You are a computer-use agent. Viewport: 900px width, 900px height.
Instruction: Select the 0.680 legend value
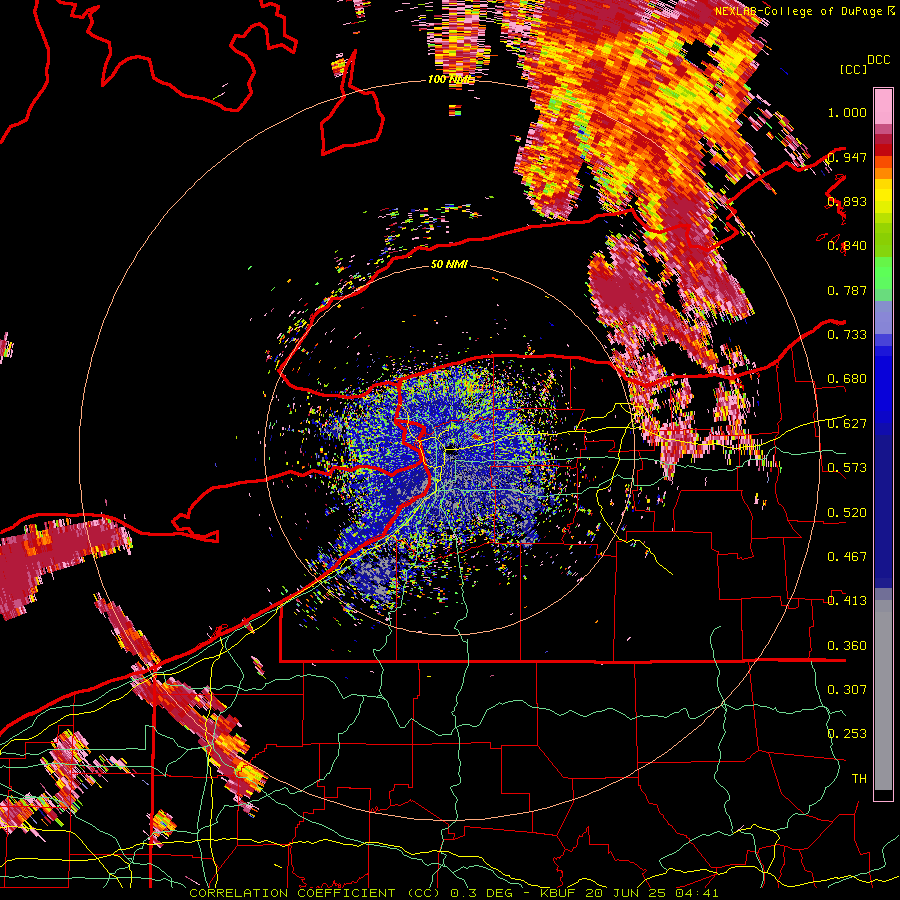pyautogui.click(x=847, y=379)
